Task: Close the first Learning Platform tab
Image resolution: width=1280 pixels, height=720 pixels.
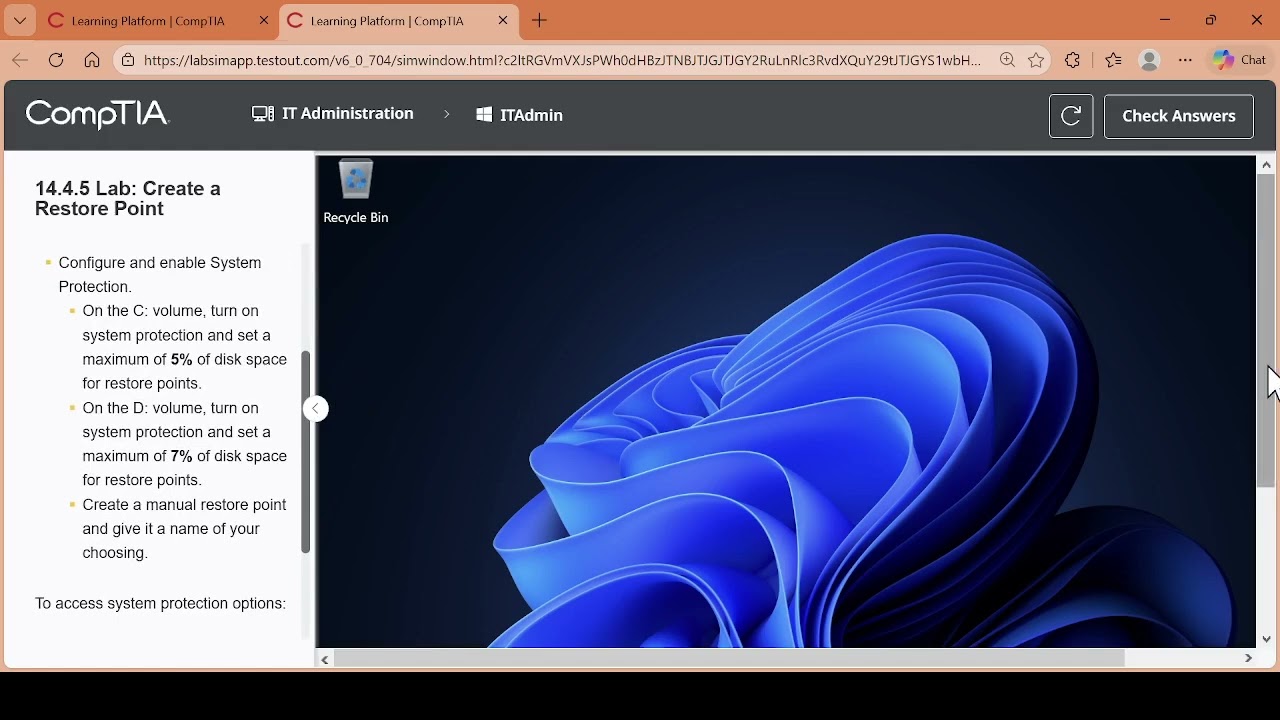Action: tap(264, 21)
